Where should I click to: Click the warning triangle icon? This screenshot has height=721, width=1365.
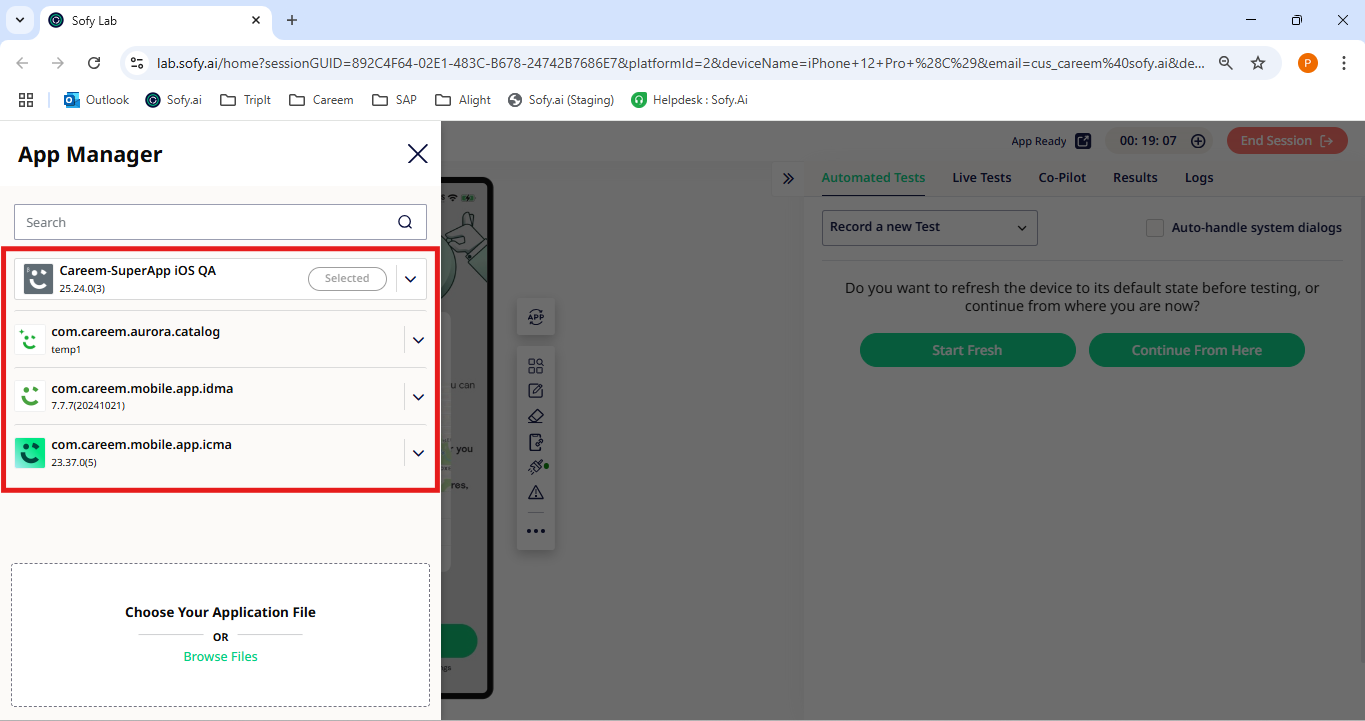pos(536,492)
